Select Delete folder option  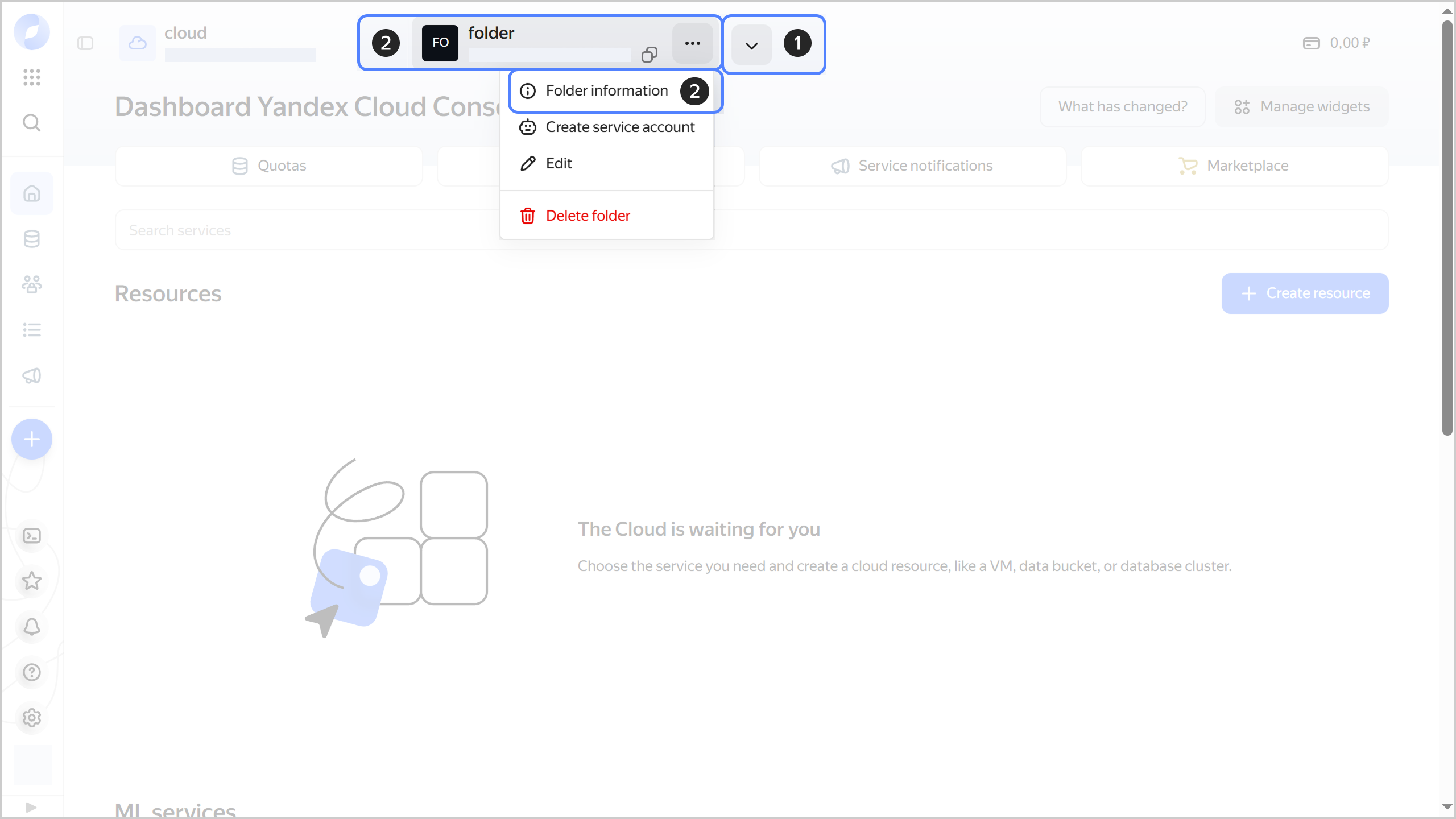(588, 216)
